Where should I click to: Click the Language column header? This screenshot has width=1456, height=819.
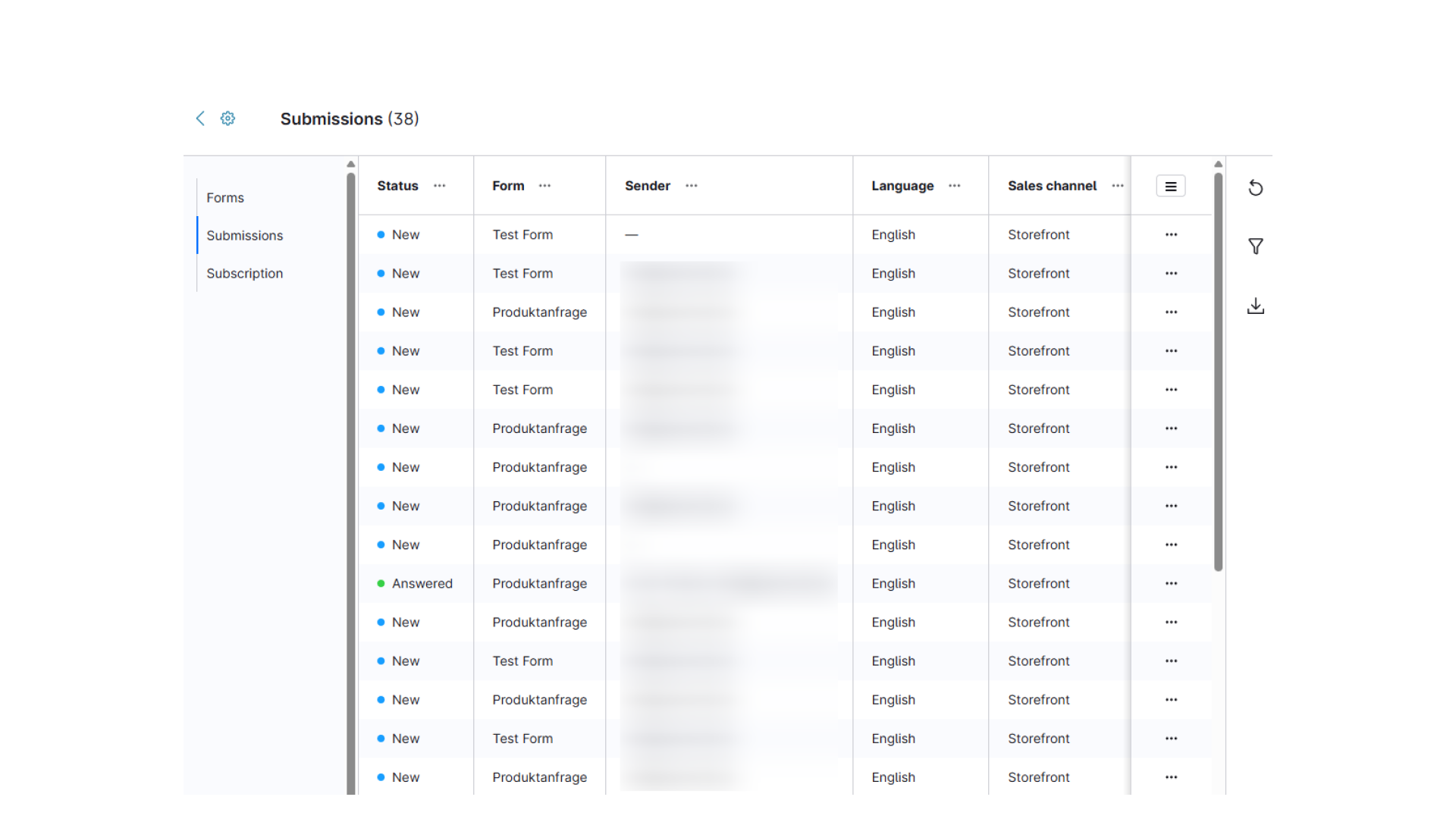(x=902, y=186)
